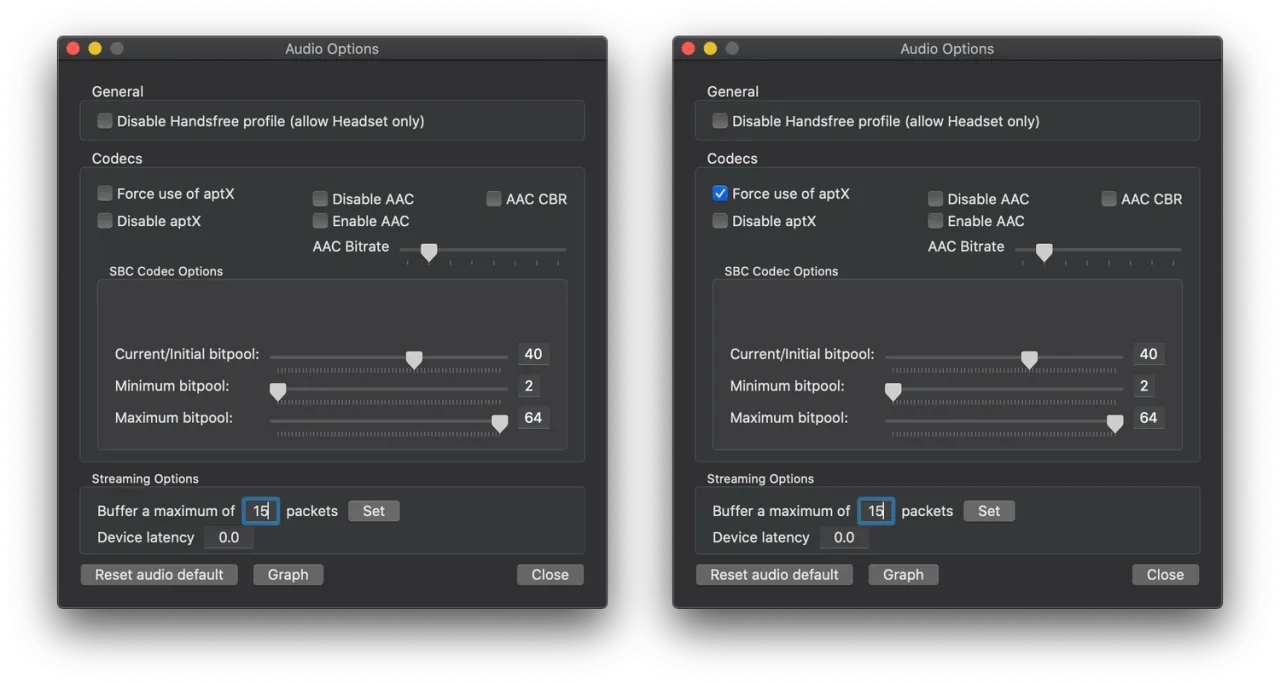The image size is (1280, 684).
Task: Select the Device latency value field
Action: coord(228,537)
